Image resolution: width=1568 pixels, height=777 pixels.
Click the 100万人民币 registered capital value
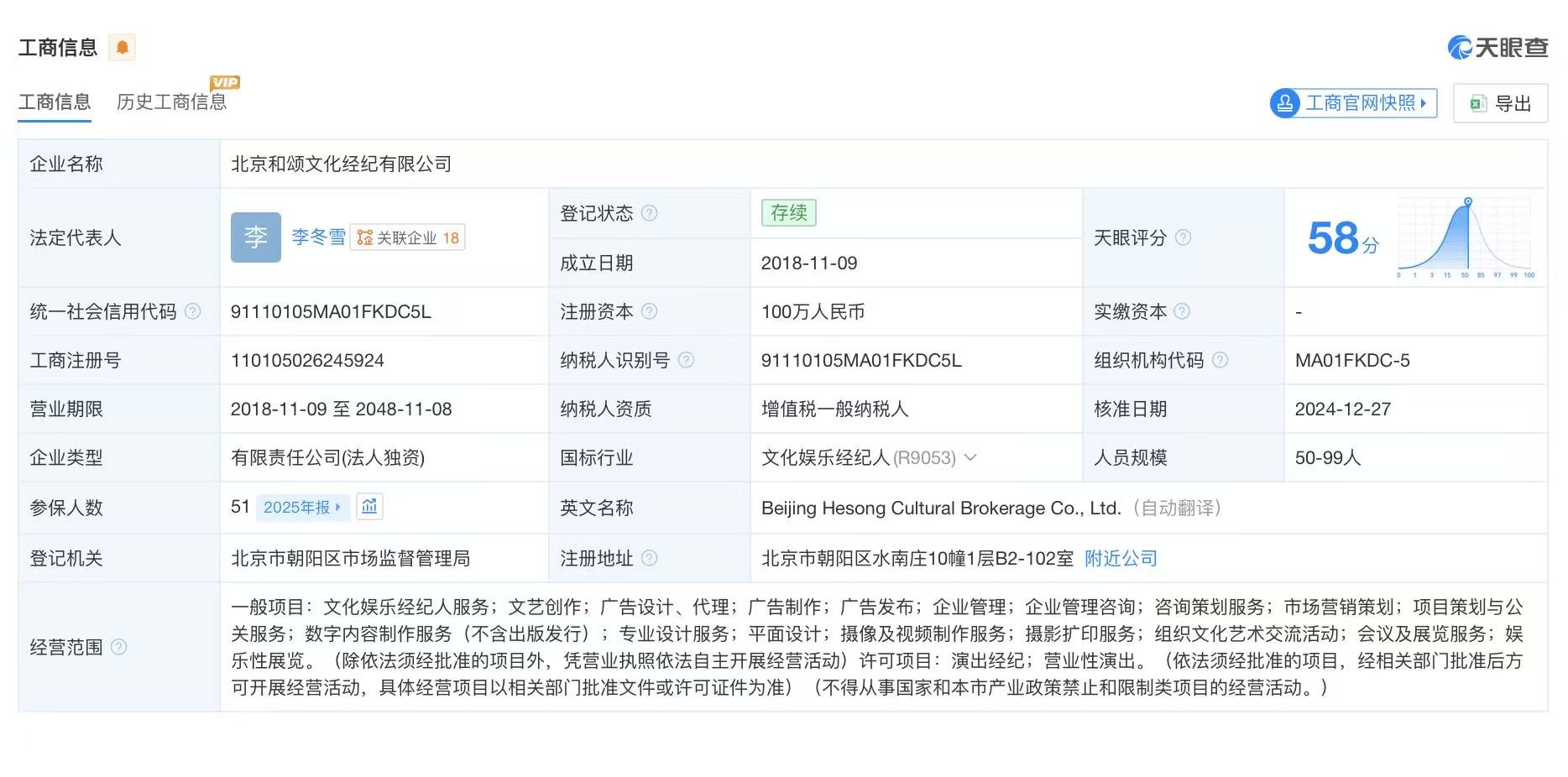(x=813, y=311)
